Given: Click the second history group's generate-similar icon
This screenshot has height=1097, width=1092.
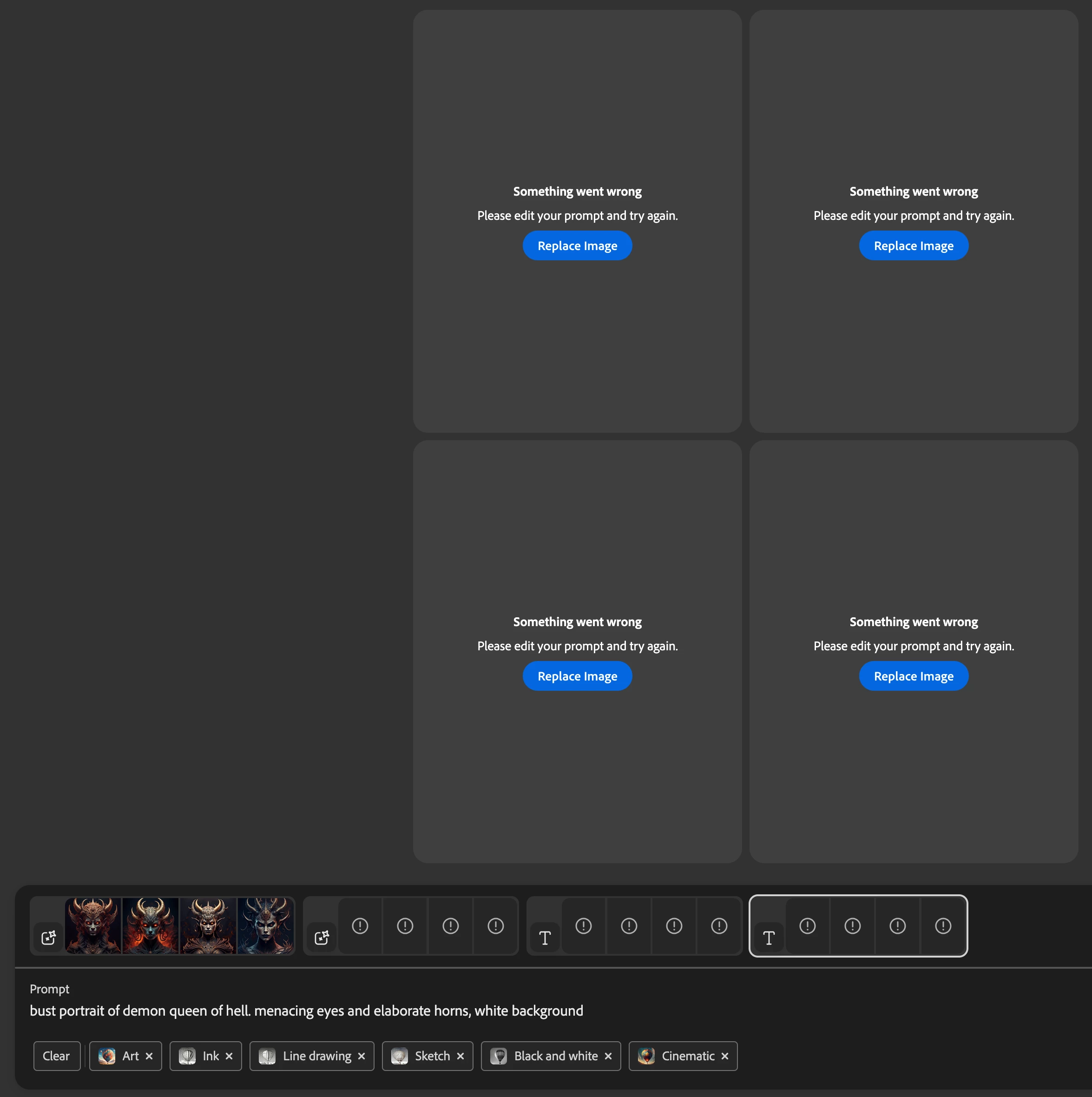Looking at the screenshot, I should (x=322, y=938).
